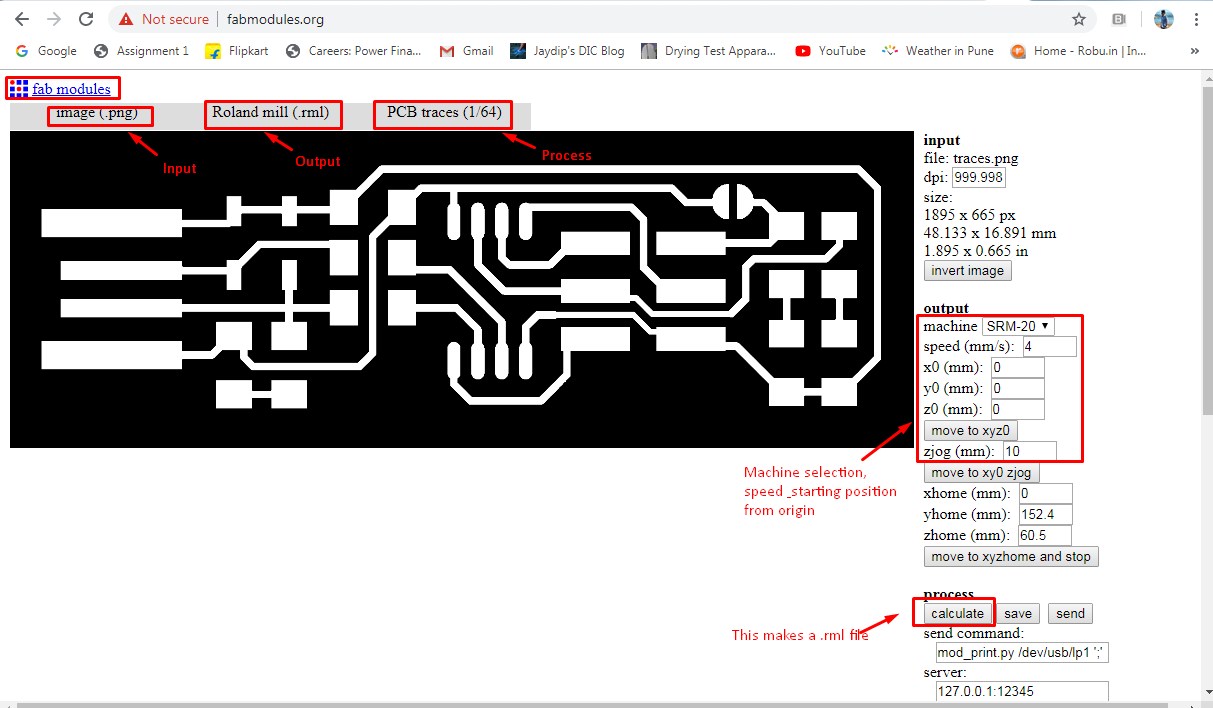Open Home - Robu.in bookmark
This screenshot has width=1213, height=708.
1078,50
